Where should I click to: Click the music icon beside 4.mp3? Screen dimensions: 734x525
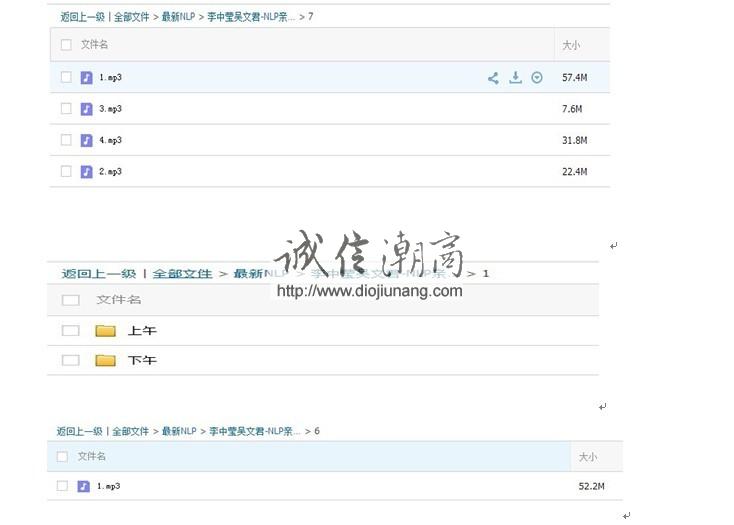pyautogui.click(x=87, y=140)
